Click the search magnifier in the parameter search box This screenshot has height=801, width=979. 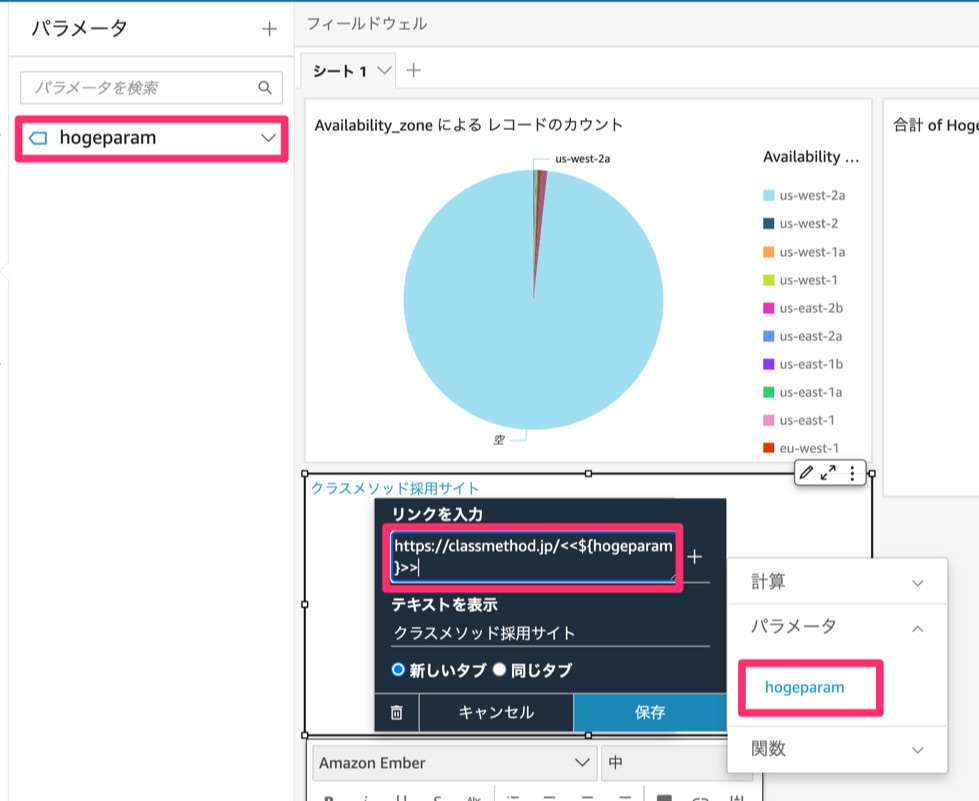pos(264,87)
